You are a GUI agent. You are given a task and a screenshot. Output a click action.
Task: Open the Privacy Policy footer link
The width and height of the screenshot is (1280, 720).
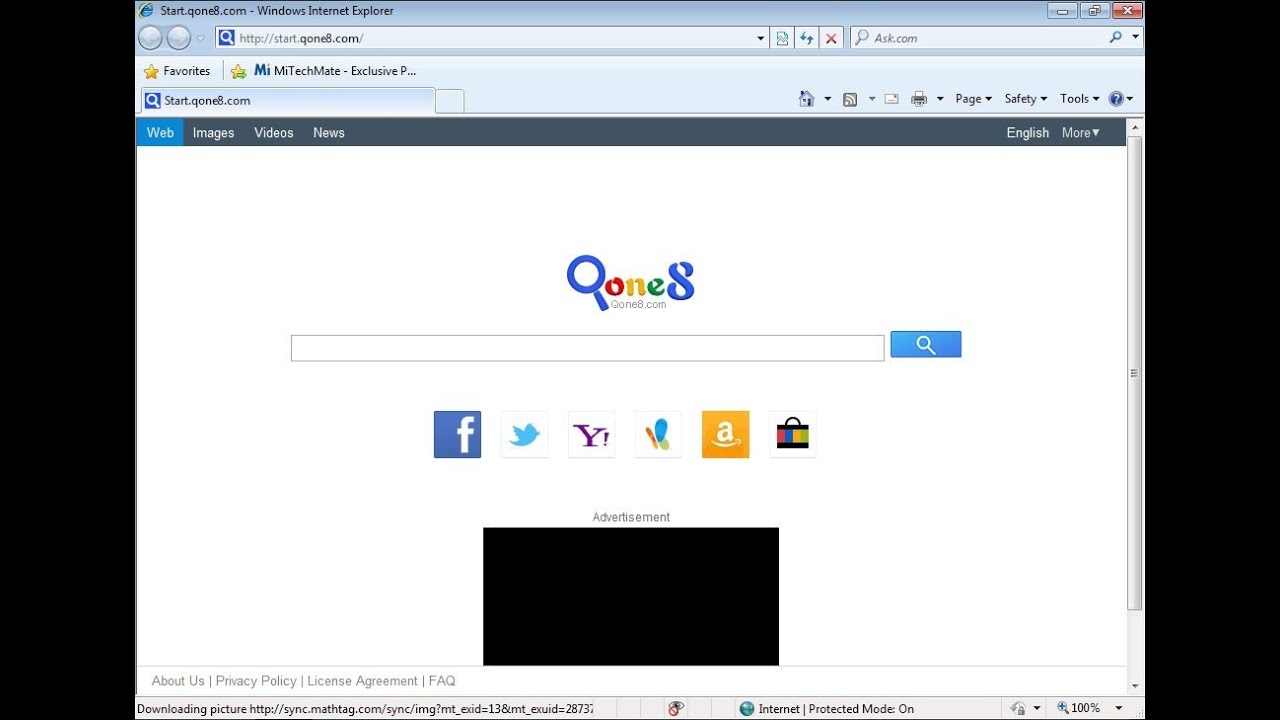256,681
